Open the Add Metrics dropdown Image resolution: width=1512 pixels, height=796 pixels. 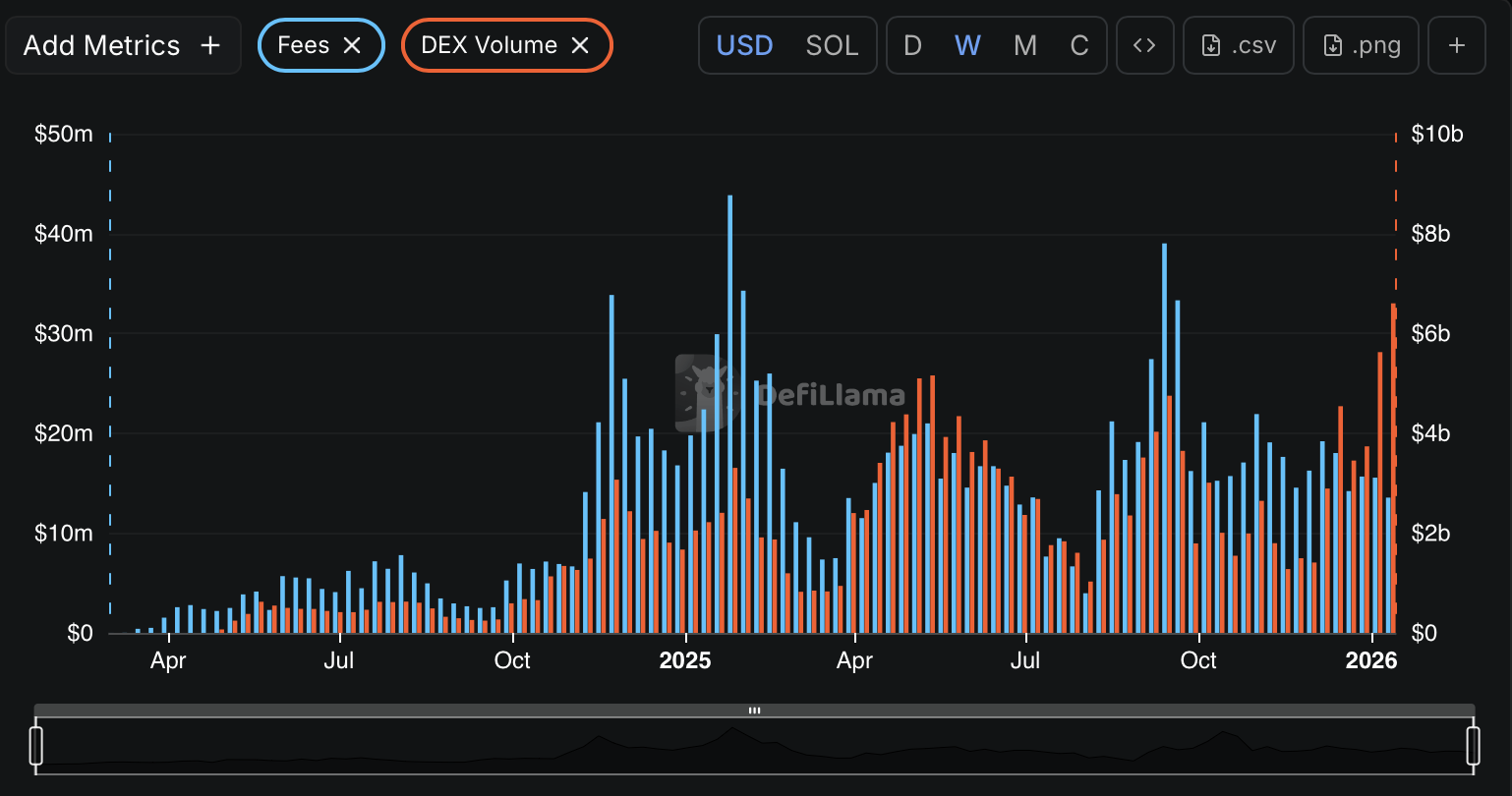pos(123,45)
